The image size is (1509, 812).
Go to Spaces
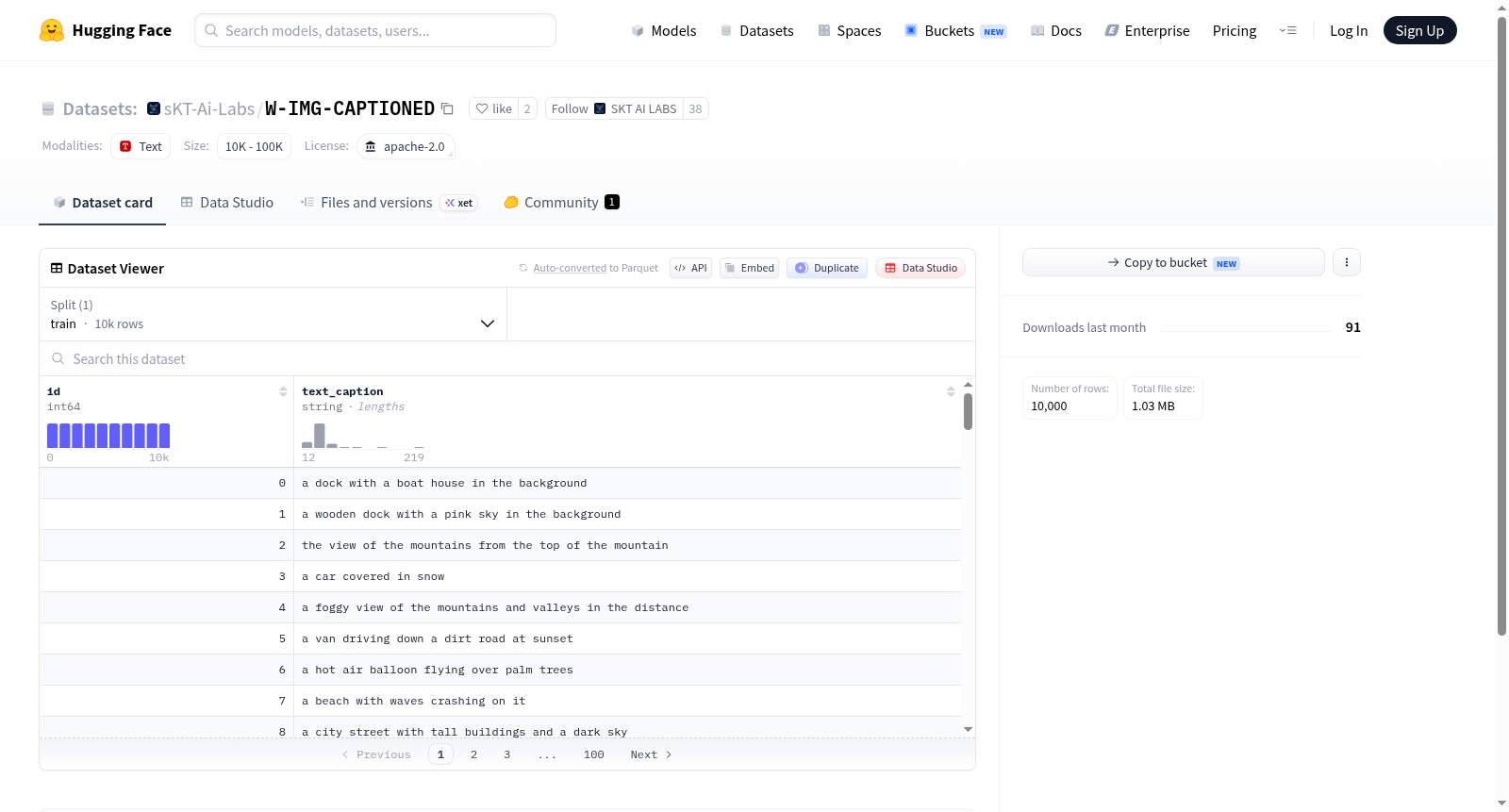849,31
